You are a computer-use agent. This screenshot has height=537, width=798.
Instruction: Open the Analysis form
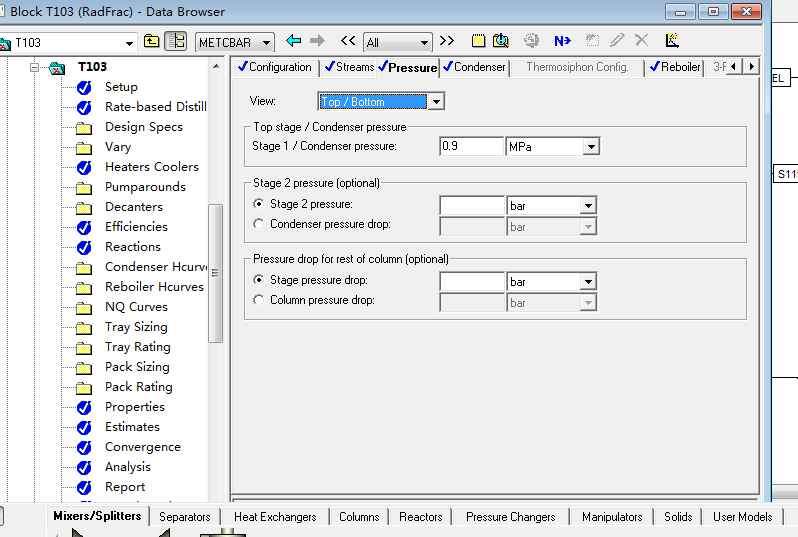point(128,467)
